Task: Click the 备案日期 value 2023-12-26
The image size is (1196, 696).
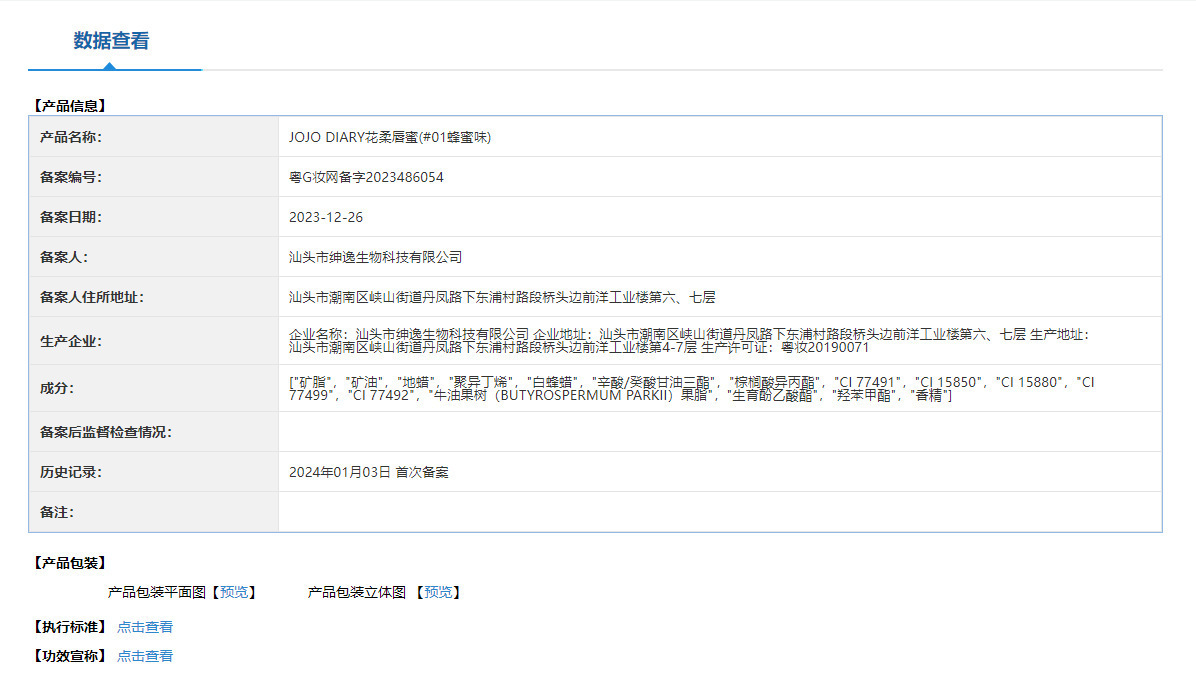Action: (326, 218)
